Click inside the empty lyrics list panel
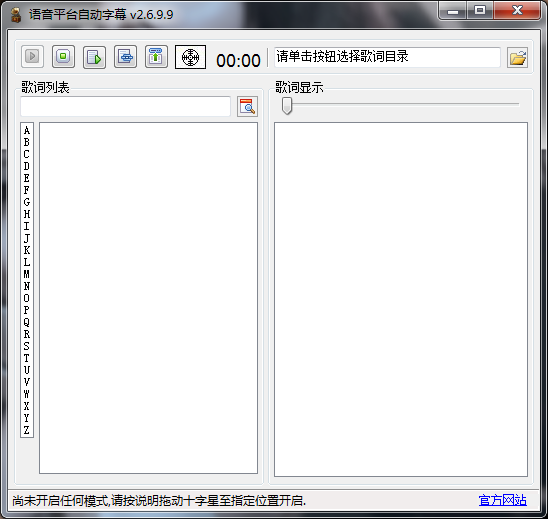This screenshot has width=548, height=519. pos(149,298)
